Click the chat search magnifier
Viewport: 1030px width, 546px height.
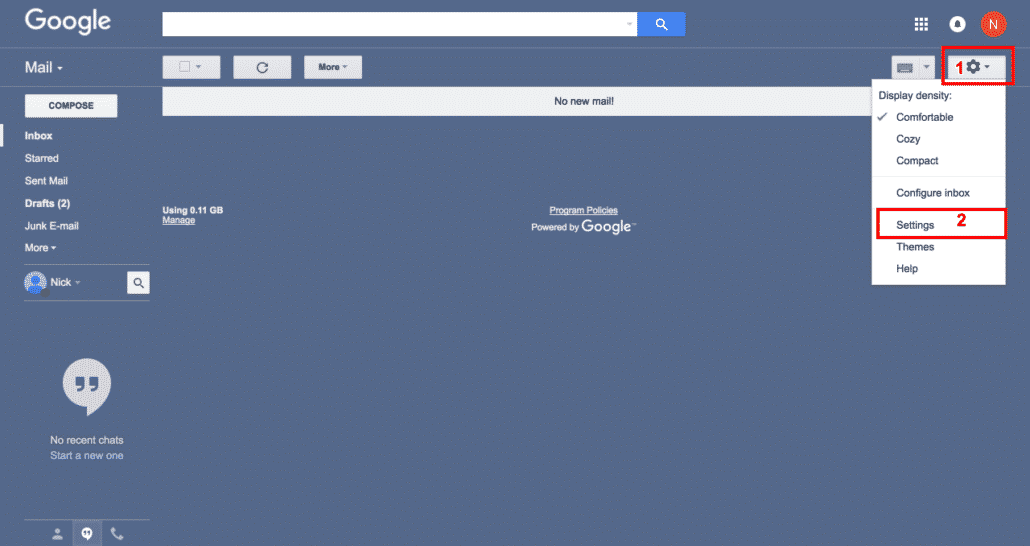click(138, 283)
